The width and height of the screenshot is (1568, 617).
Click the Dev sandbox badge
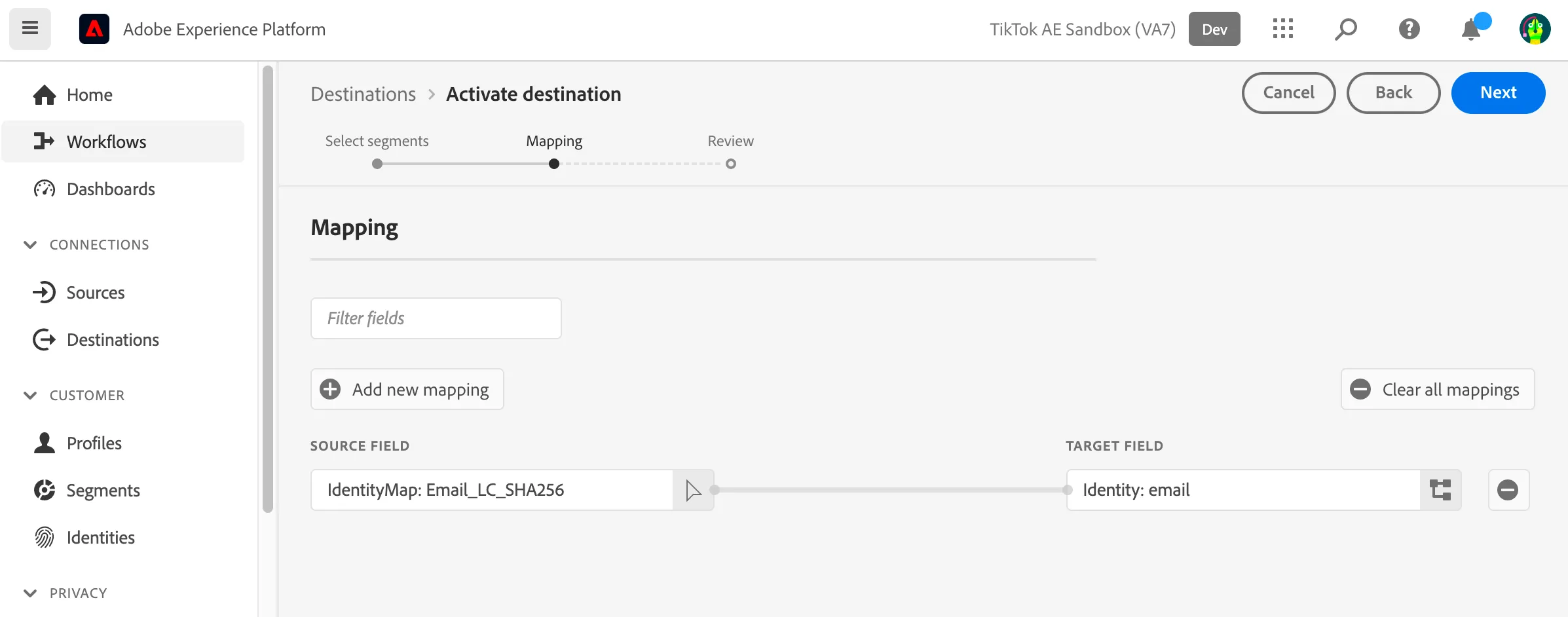pyautogui.click(x=1214, y=29)
